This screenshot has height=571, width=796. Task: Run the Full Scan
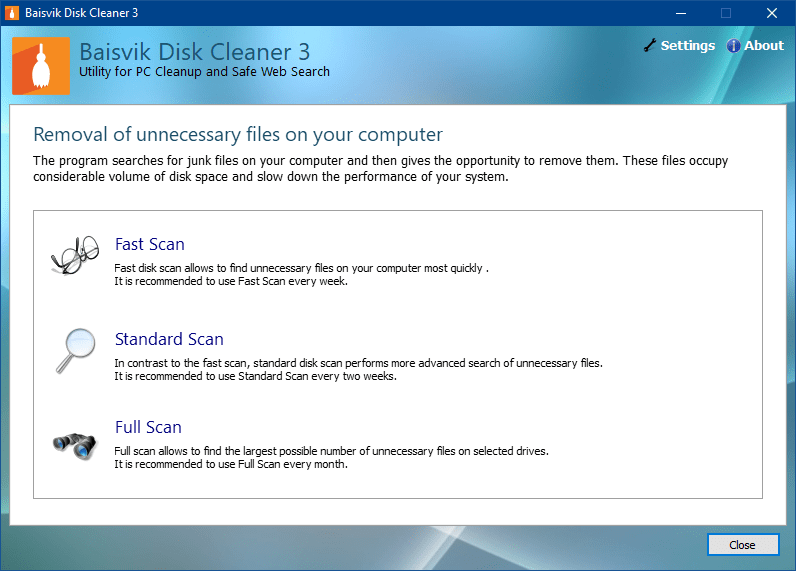[x=148, y=427]
